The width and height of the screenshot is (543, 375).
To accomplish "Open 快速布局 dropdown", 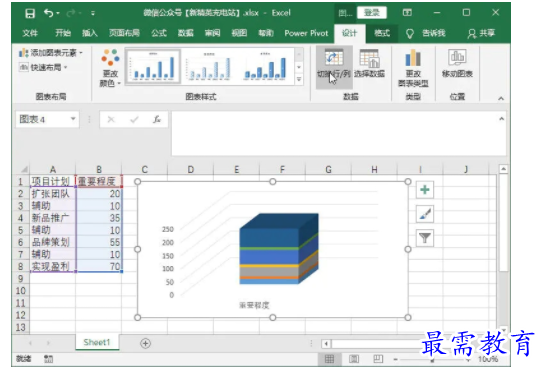I will pyautogui.click(x=43, y=67).
